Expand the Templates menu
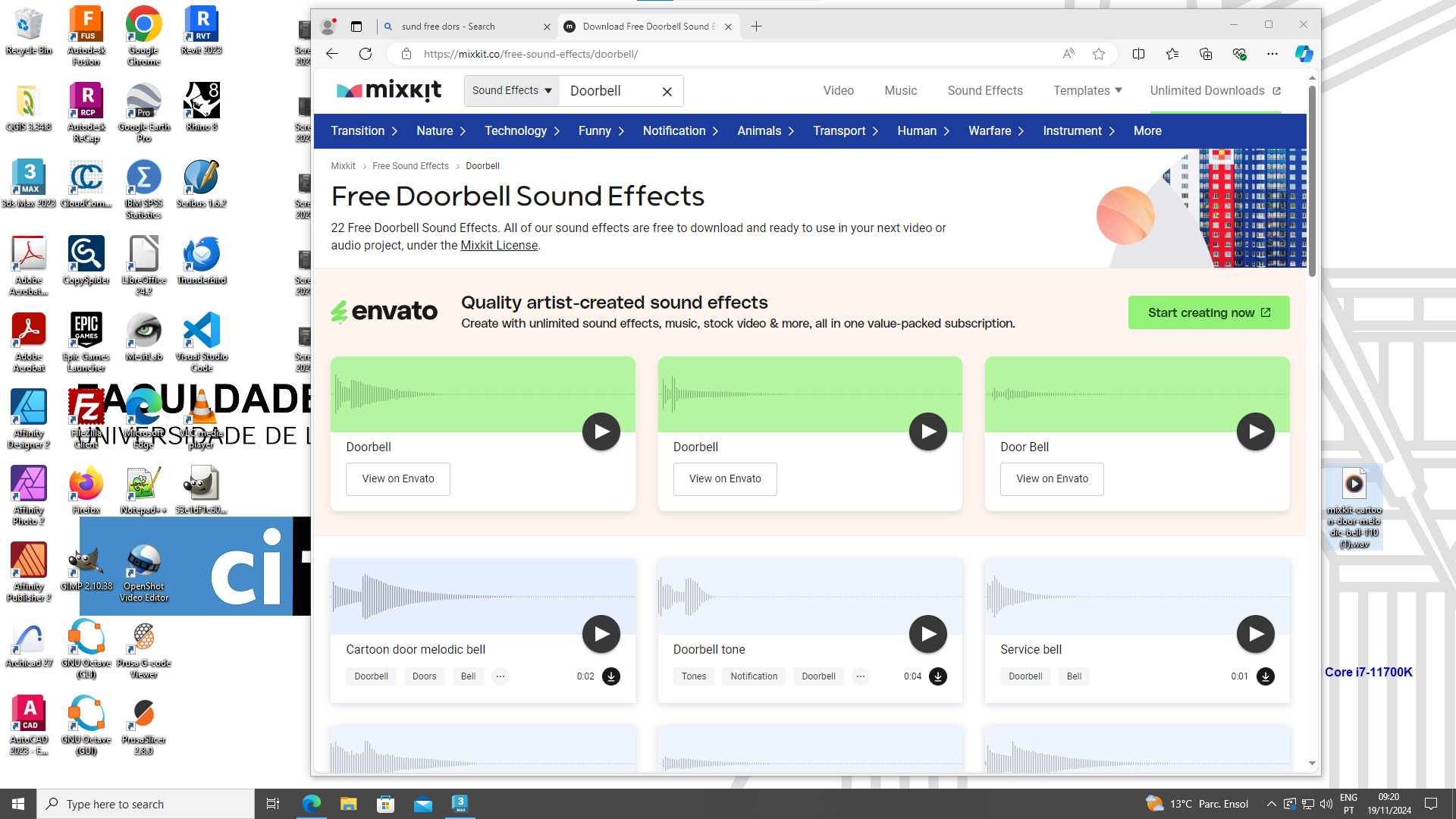 1087,90
